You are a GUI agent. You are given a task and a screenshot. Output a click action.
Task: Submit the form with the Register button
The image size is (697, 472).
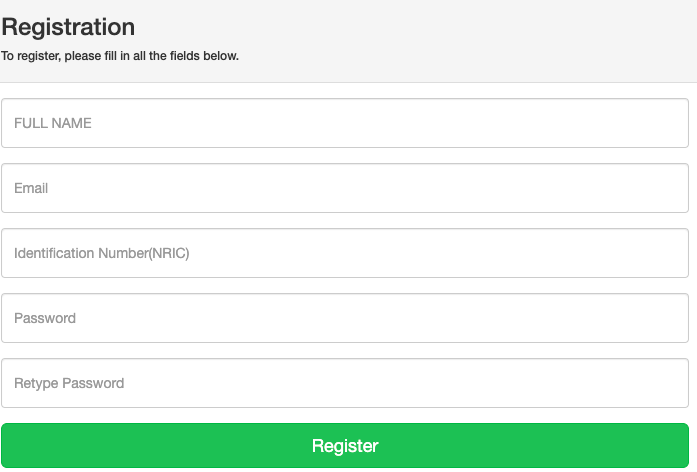(345, 445)
